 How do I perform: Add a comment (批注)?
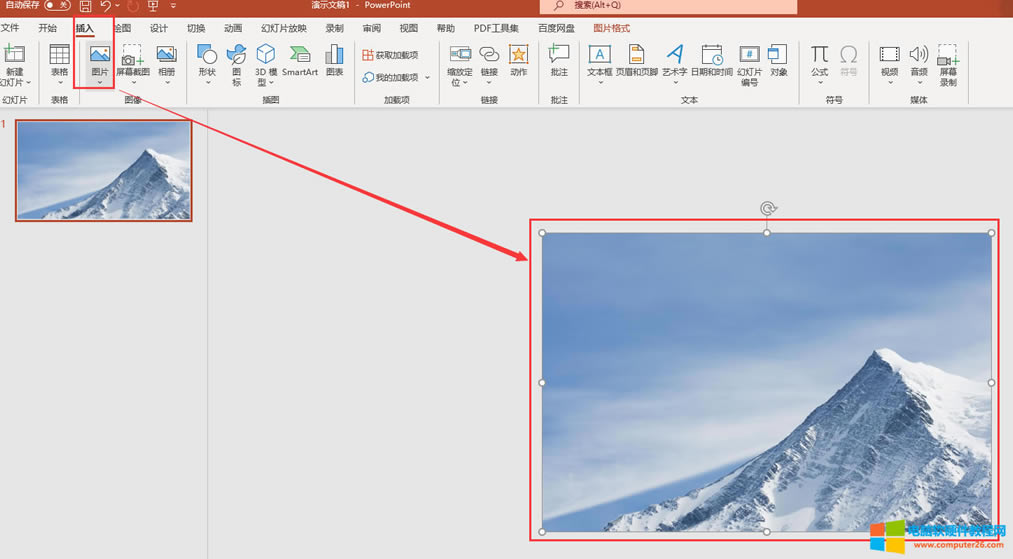pos(559,60)
